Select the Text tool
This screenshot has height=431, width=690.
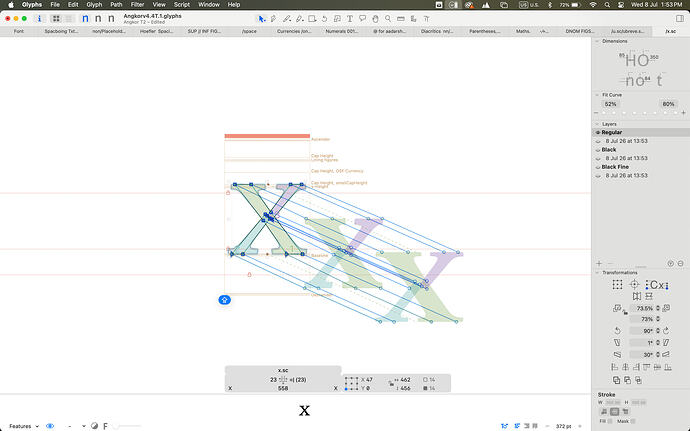pyautogui.click(x=350, y=19)
